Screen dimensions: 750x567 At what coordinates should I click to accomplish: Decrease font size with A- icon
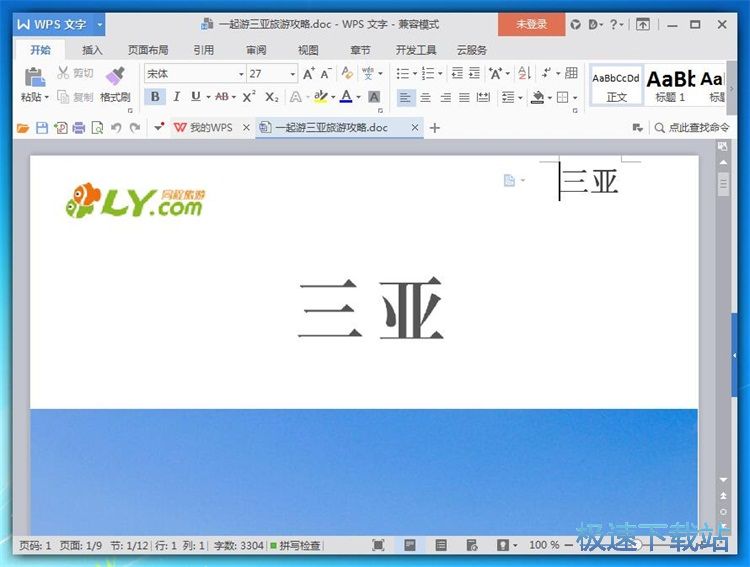pyautogui.click(x=326, y=74)
